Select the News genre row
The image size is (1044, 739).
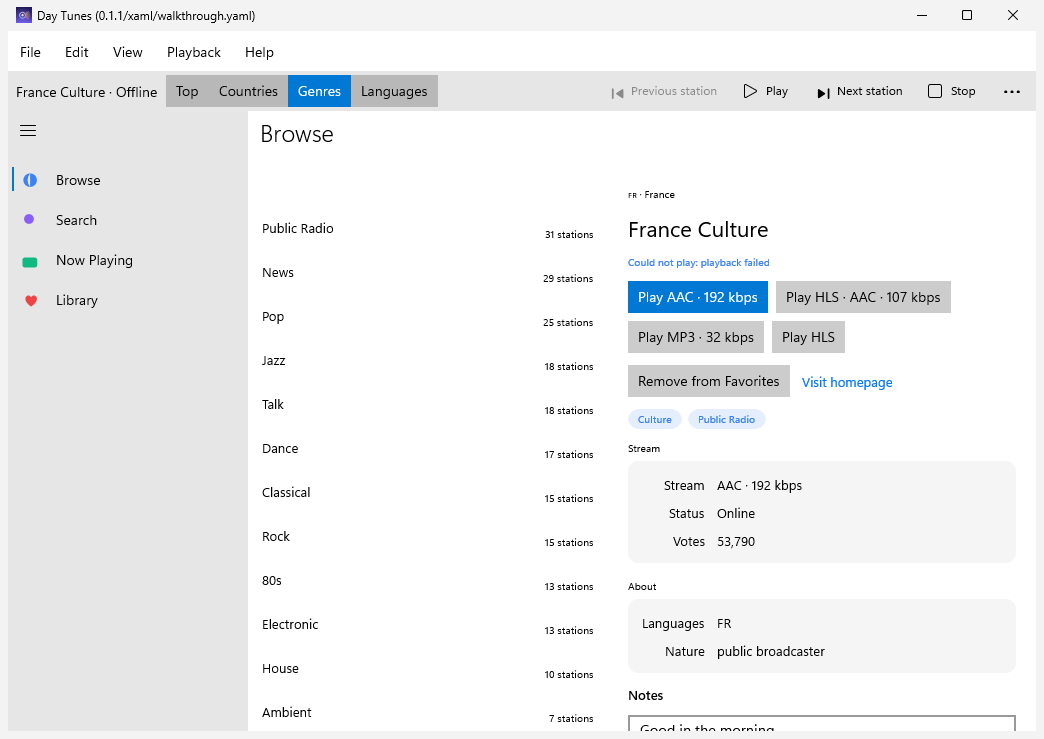[x=427, y=273]
